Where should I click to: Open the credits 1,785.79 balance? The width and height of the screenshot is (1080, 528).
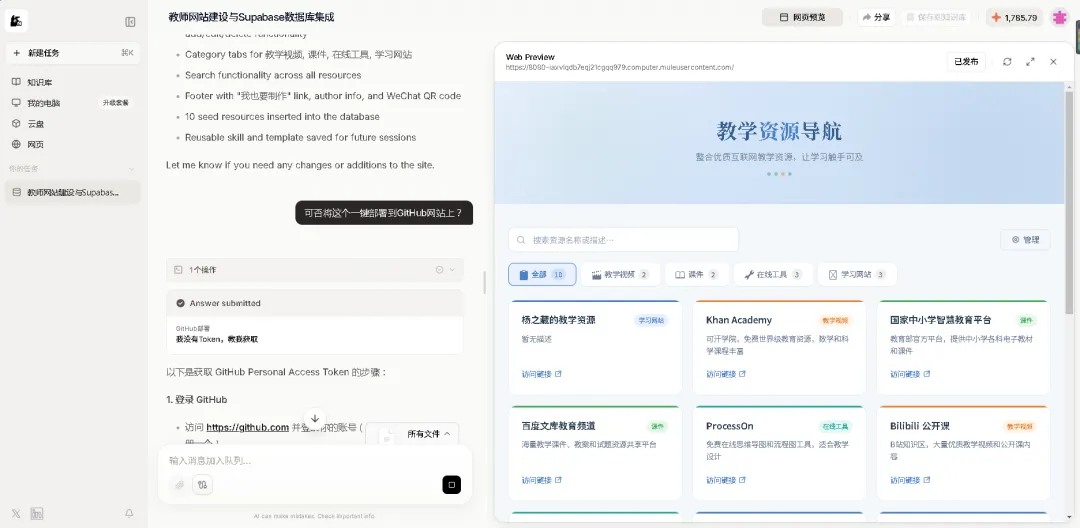(1014, 17)
